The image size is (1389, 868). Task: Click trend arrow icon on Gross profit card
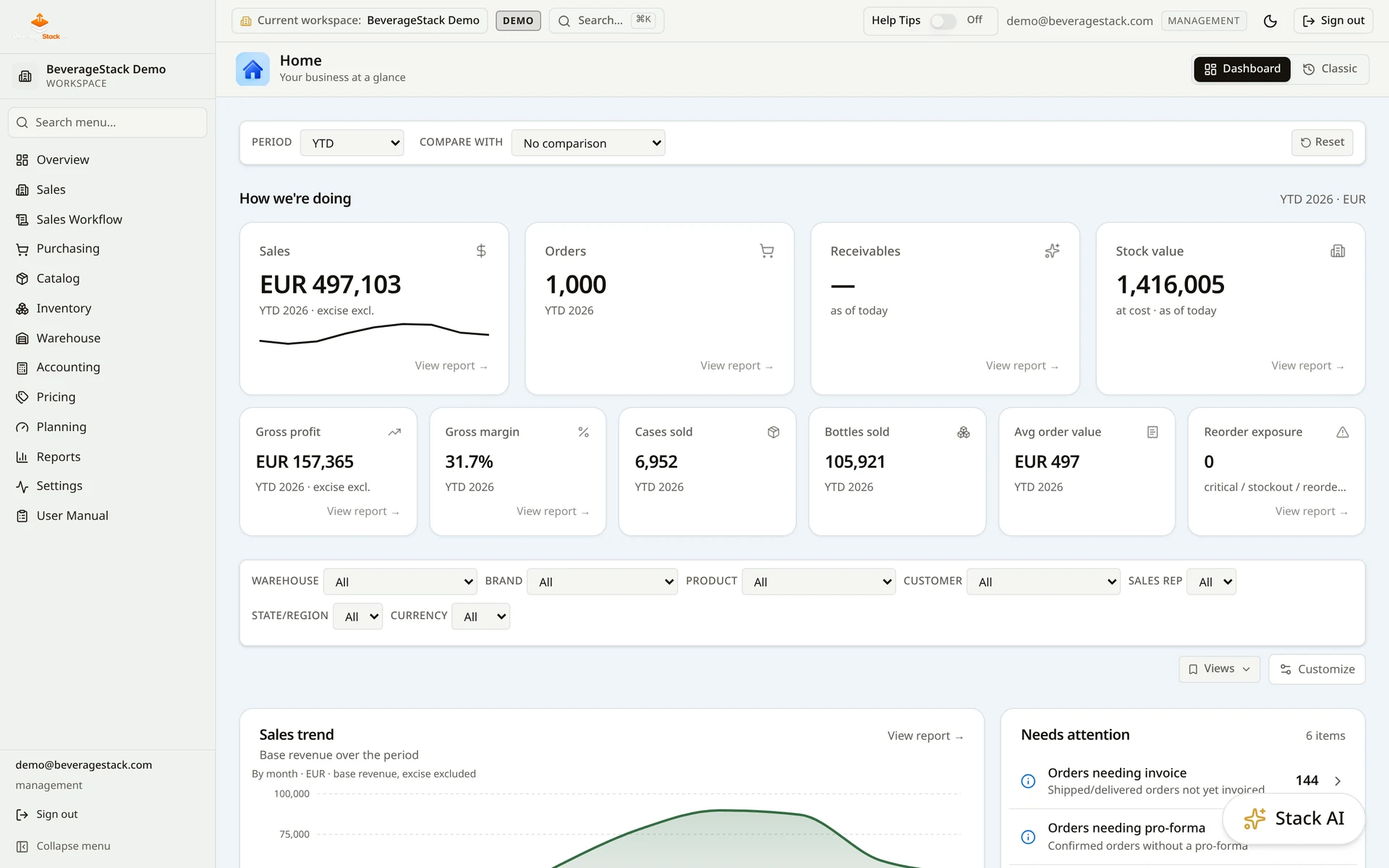394,432
